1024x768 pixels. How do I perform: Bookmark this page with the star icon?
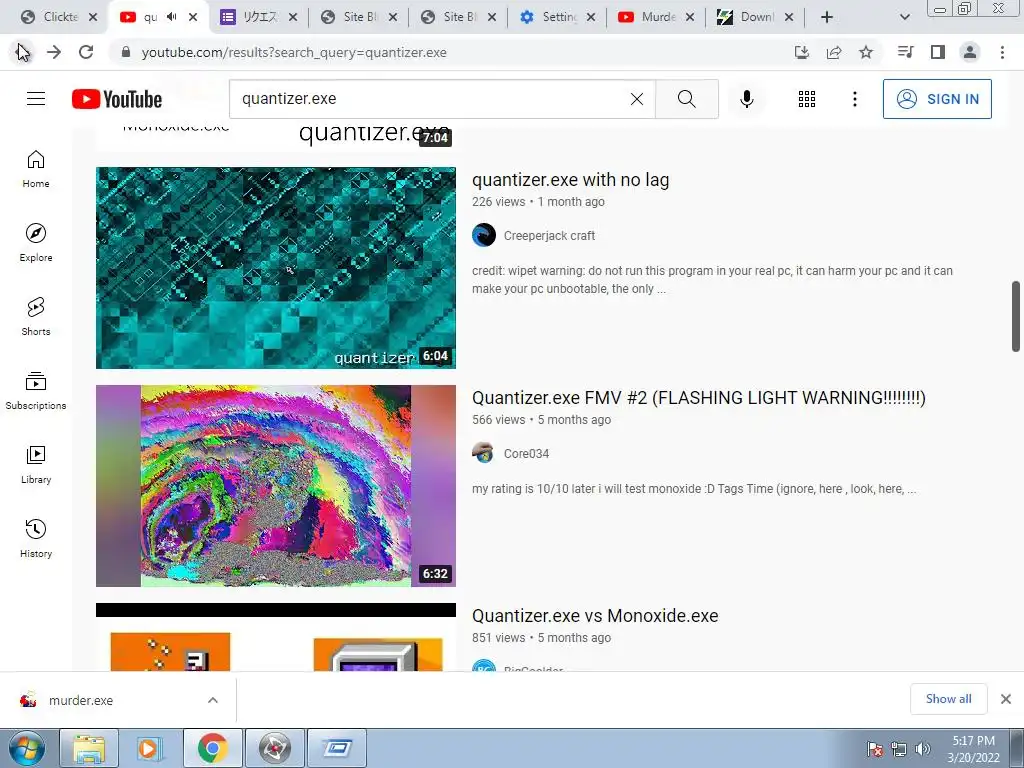coord(866,52)
